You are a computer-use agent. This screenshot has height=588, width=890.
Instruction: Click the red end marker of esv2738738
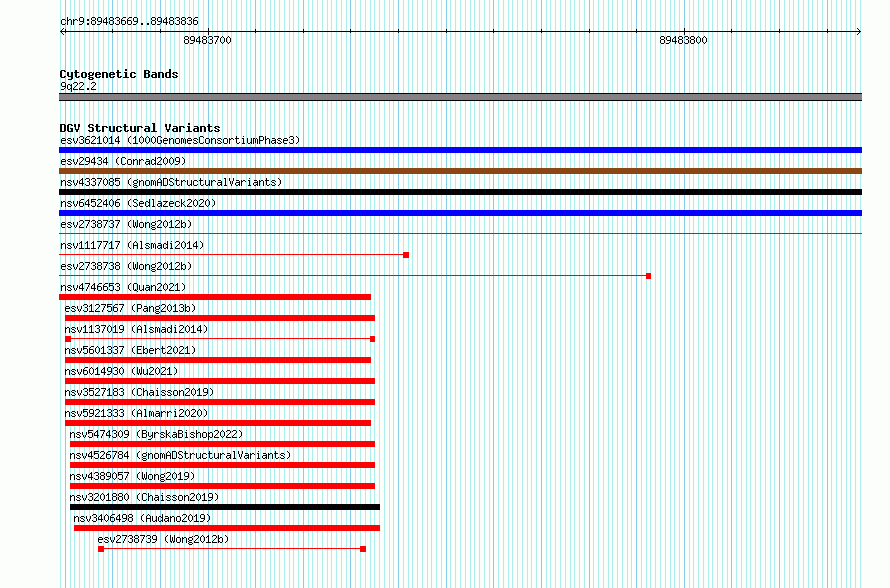[648, 276]
